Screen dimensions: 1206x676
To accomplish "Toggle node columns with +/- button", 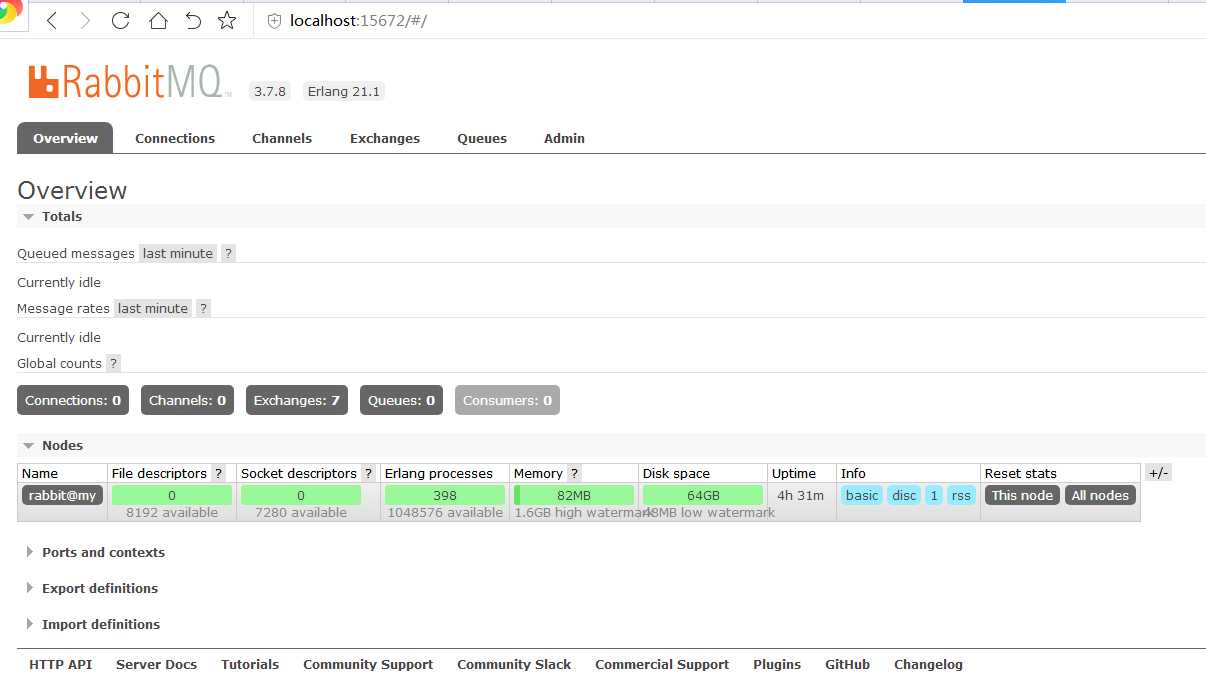I will (x=1158, y=473).
